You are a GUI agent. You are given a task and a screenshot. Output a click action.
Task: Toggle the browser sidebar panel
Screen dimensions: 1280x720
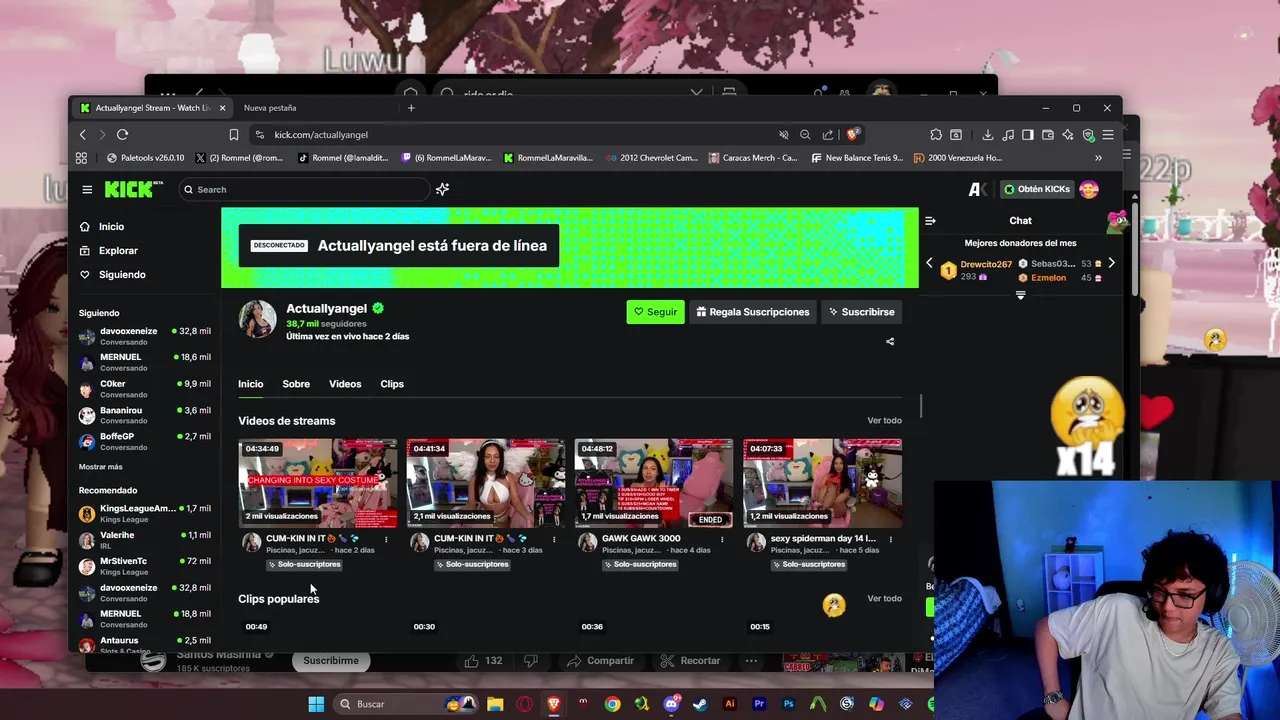1028,135
